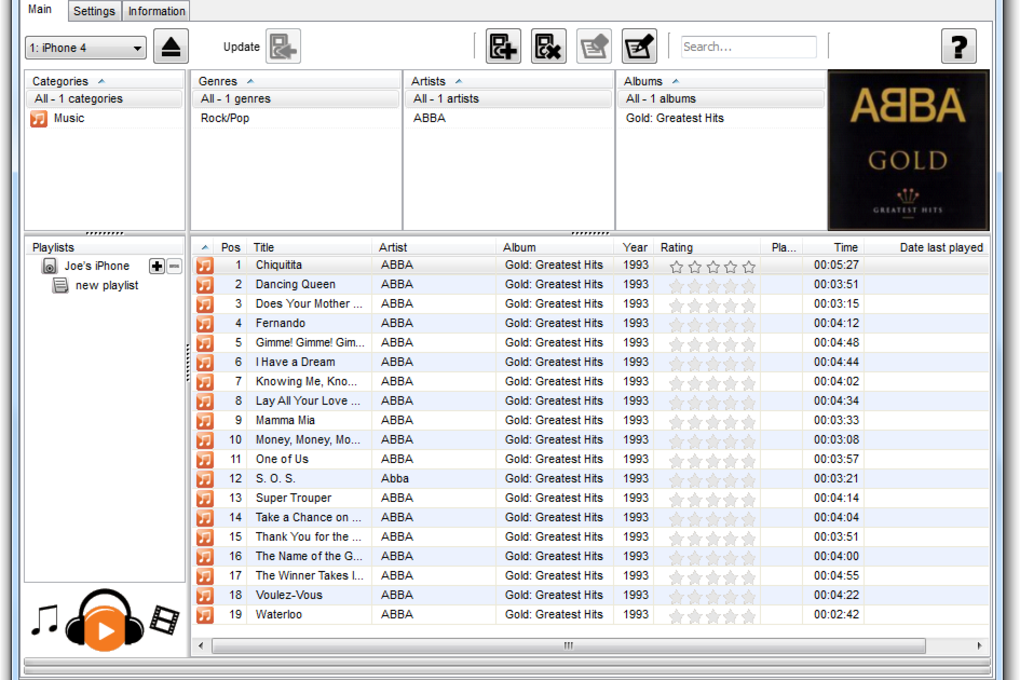Select the track Lay All Your Love
Viewport: 1020px width, 680px height.
[308, 401]
